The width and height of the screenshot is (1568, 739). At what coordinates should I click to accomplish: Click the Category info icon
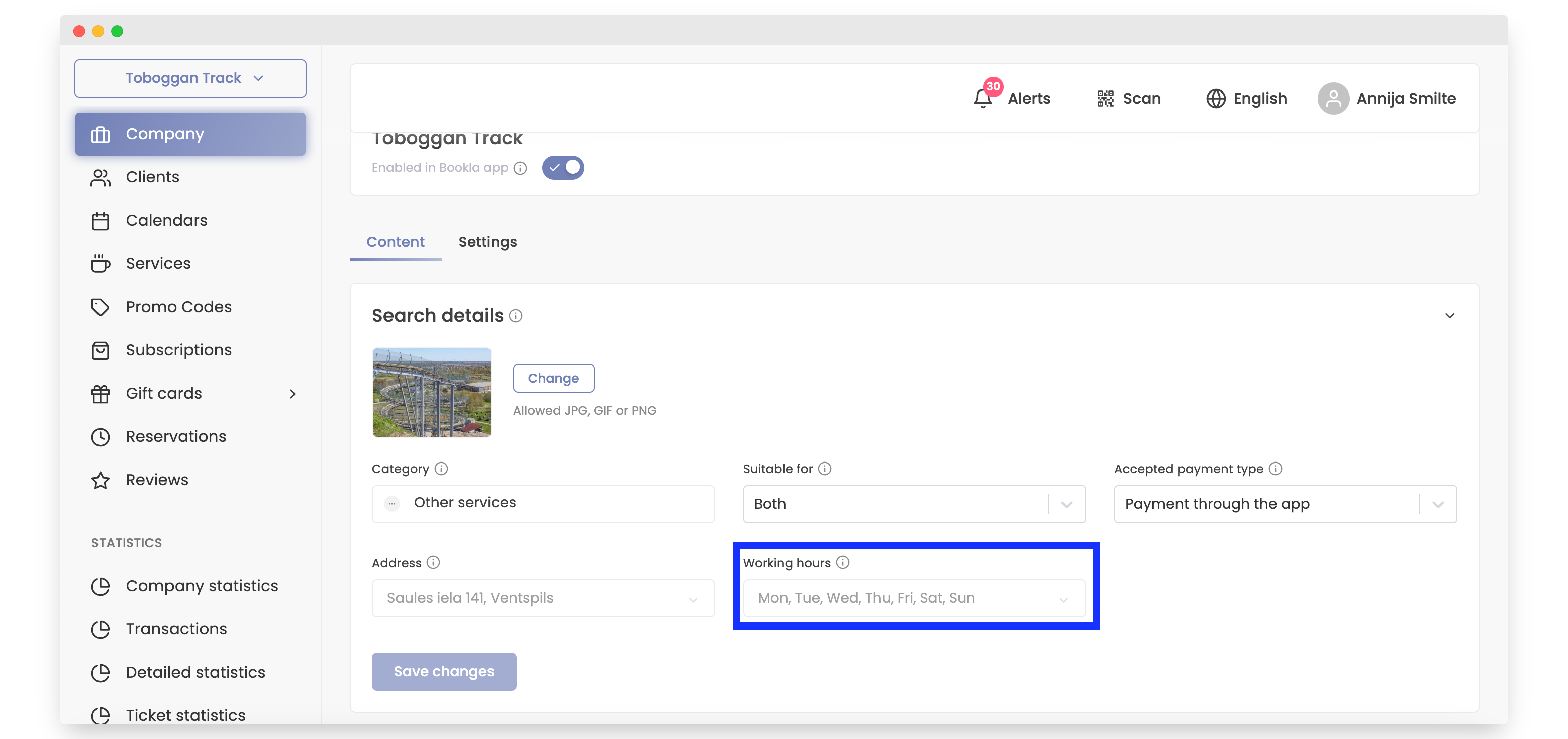(441, 468)
